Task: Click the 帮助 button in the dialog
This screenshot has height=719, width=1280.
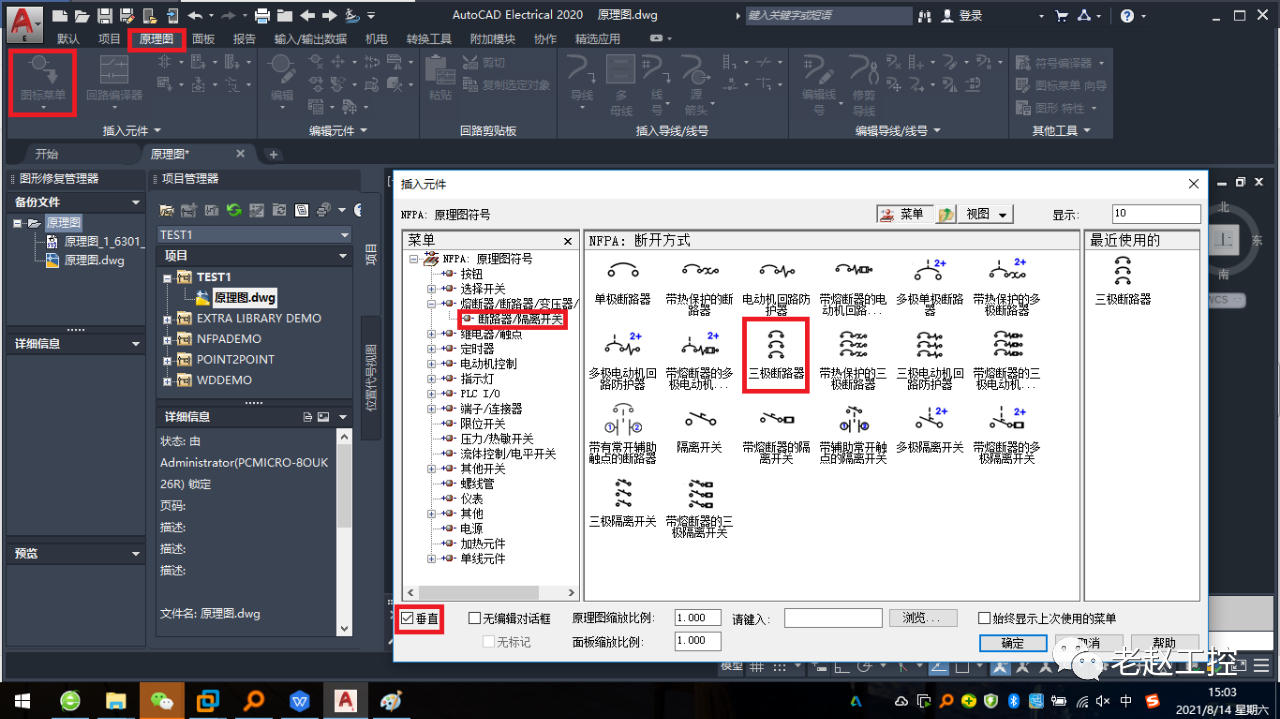Action: pyautogui.click(x=1163, y=643)
